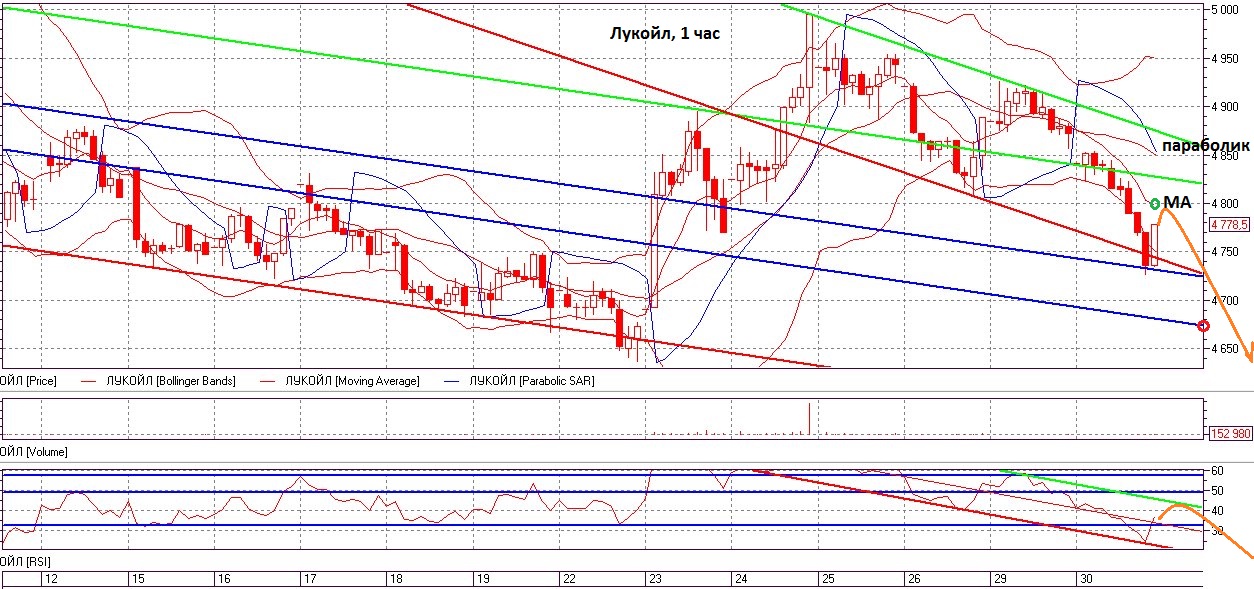Click the 4 850 price axis label
The image size is (1254, 589).
coord(1224,155)
